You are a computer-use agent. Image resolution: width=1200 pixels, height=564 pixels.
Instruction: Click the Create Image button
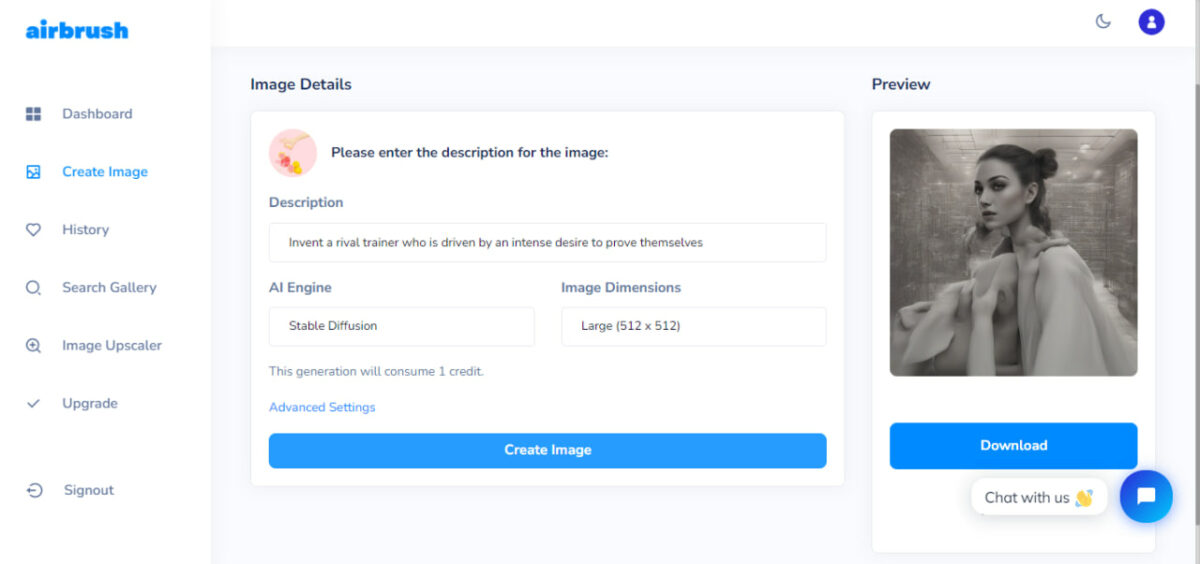tap(548, 450)
